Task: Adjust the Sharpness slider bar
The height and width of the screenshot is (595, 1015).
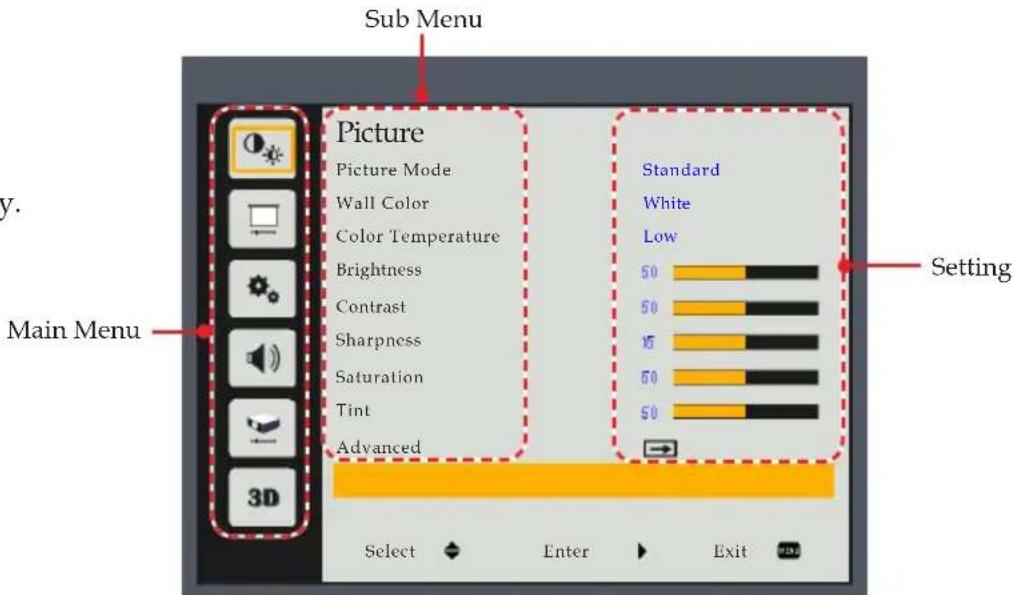Action: pyautogui.click(x=746, y=342)
